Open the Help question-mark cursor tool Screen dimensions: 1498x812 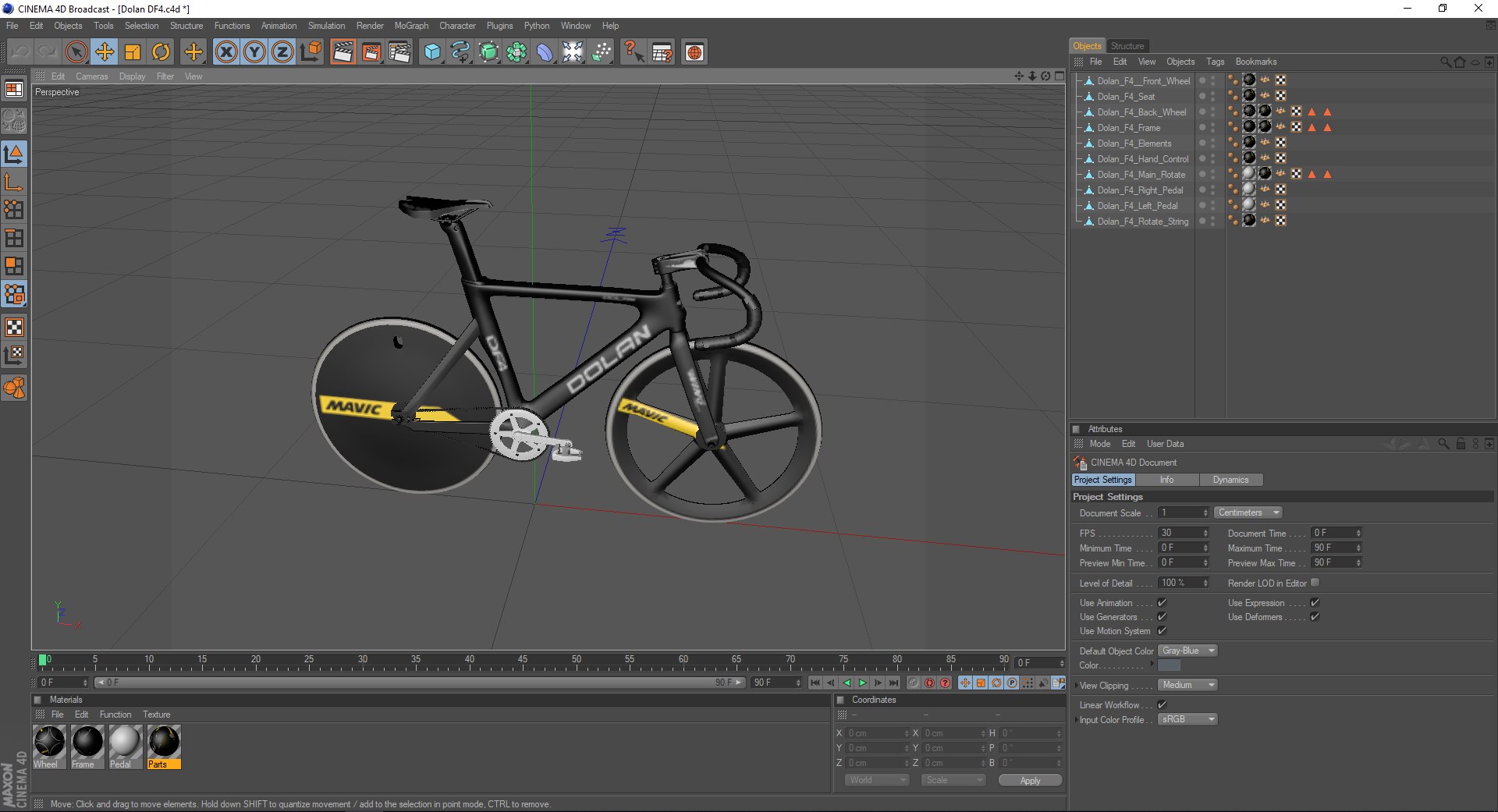(x=634, y=52)
